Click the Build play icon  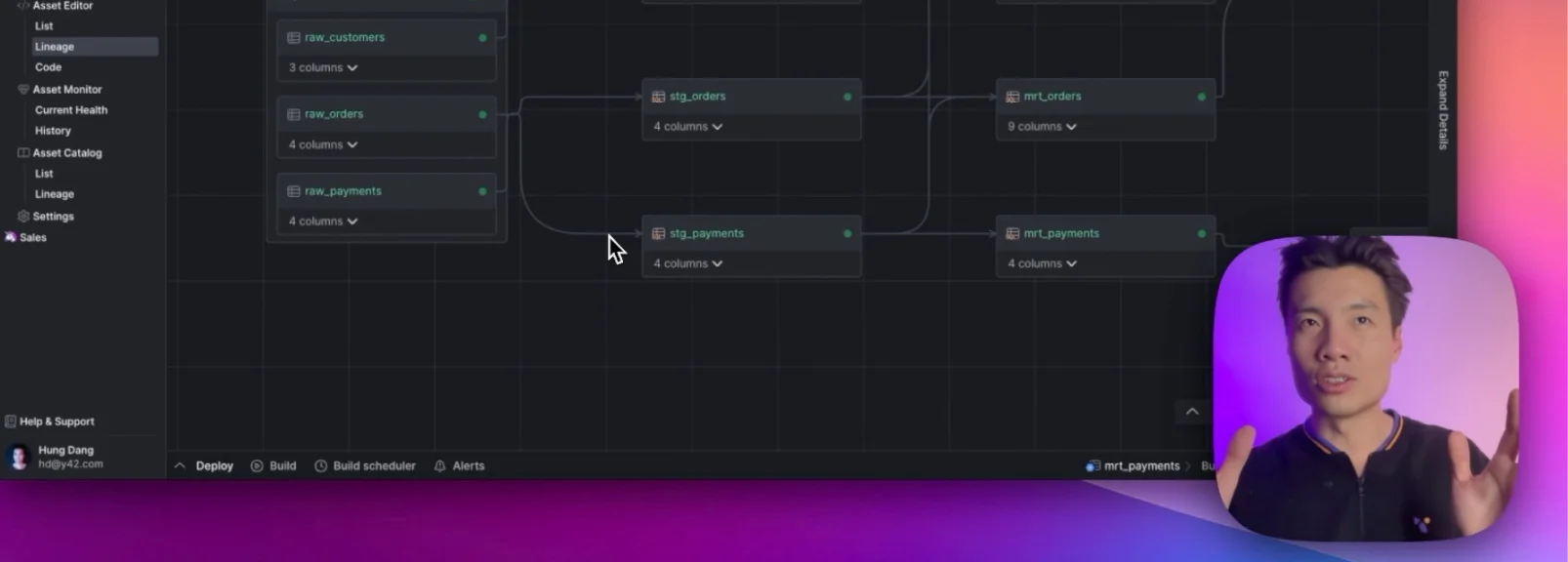257,466
